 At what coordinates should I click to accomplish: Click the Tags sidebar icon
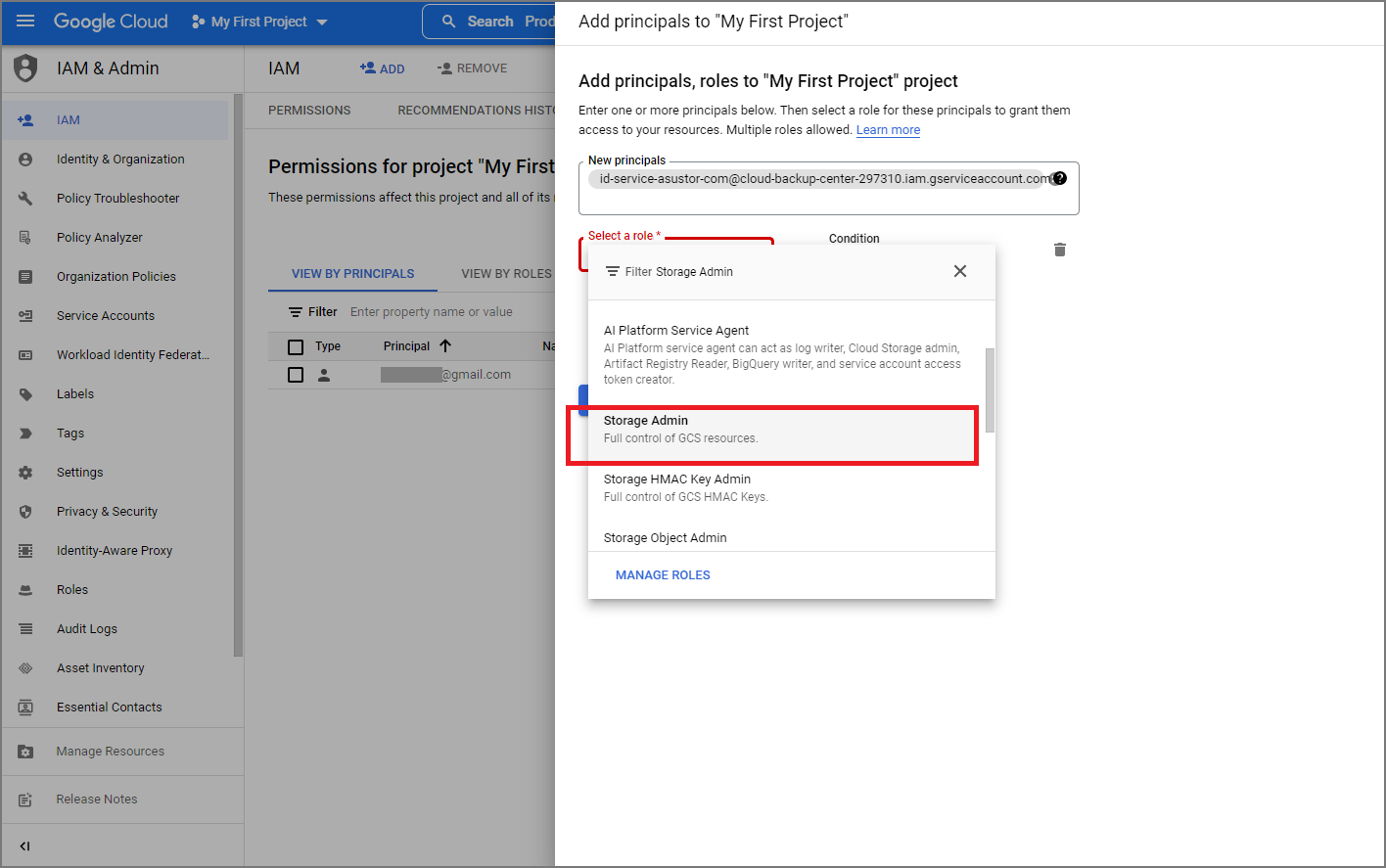[x=25, y=434]
